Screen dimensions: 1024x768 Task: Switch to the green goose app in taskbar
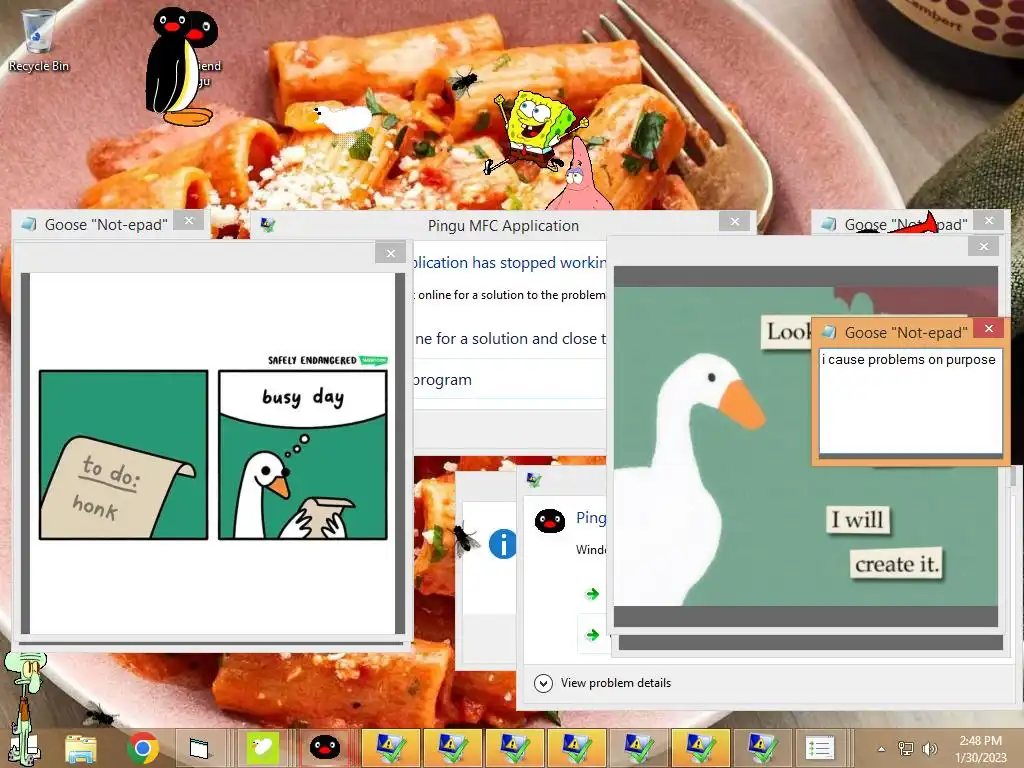pos(263,748)
